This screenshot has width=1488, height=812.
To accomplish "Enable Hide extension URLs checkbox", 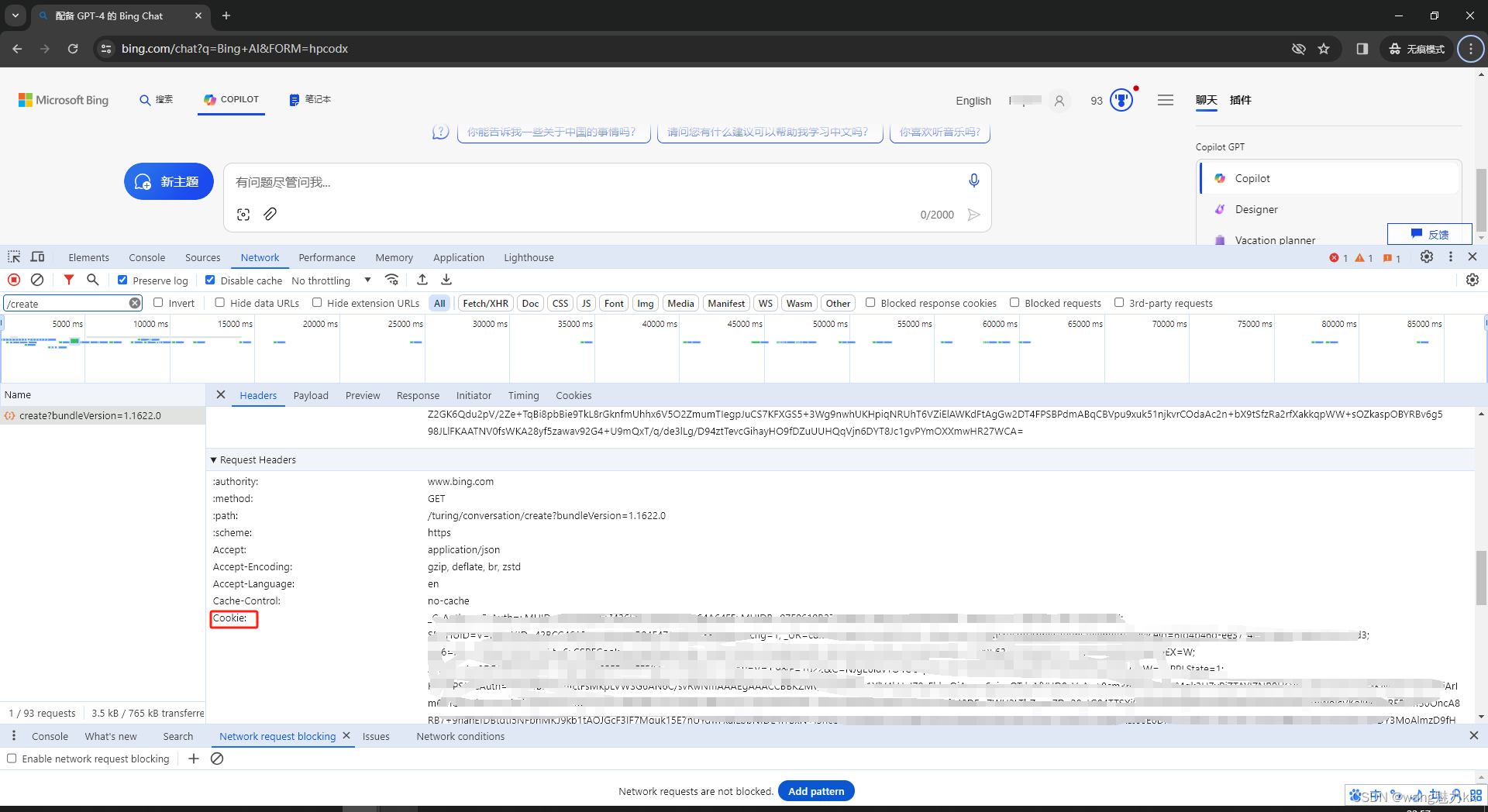I will tap(317, 302).
